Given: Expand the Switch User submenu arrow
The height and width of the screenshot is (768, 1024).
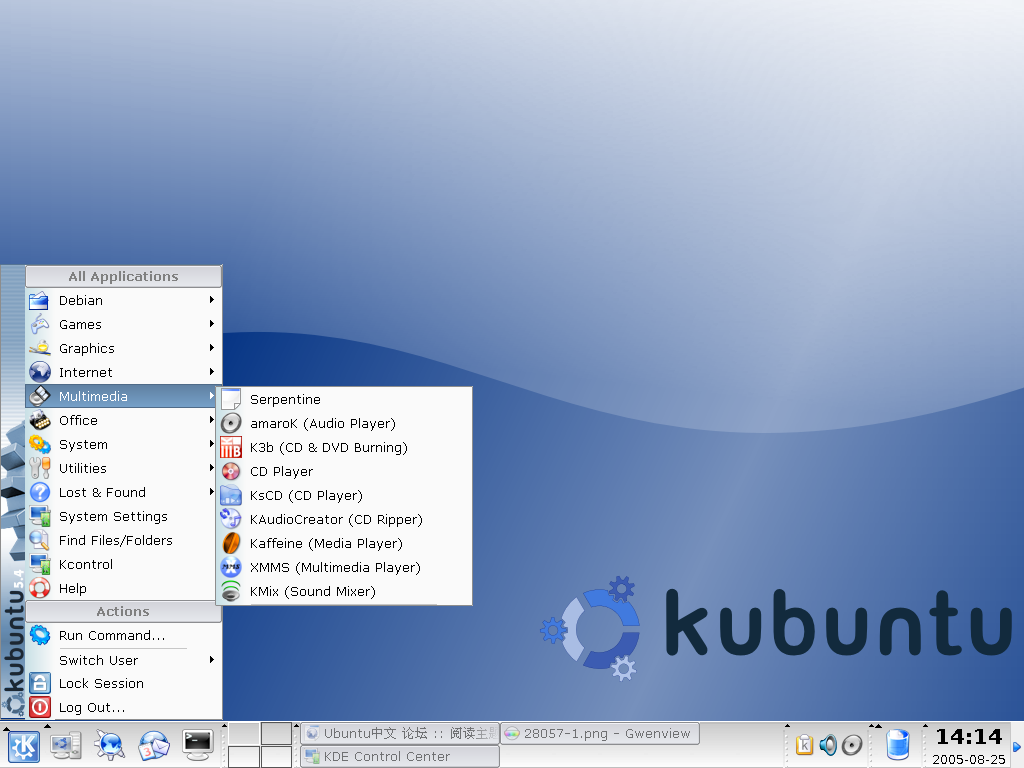Looking at the screenshot, I should click(x=212, y=660).
